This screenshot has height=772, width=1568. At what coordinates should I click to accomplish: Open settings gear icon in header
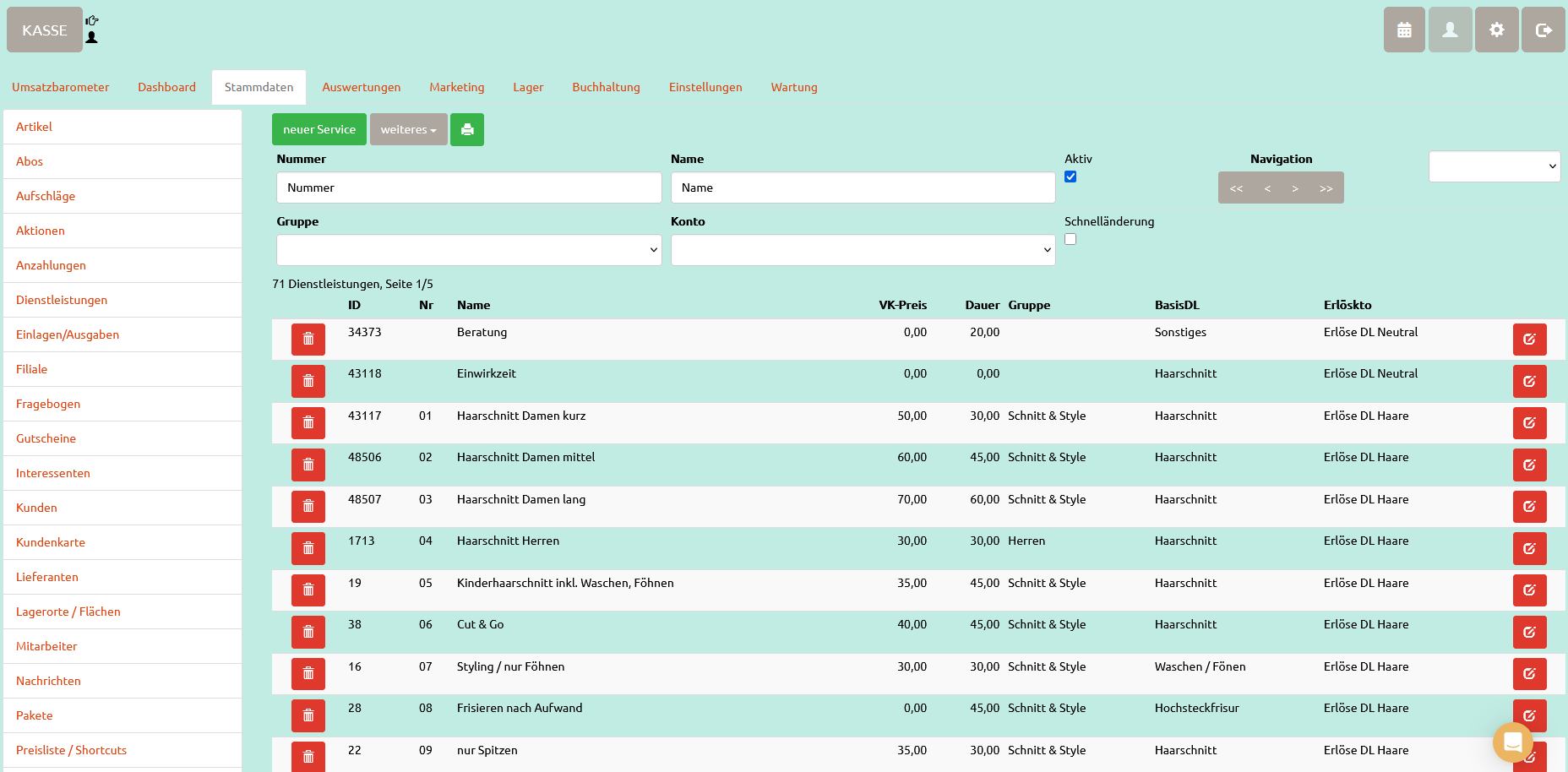1496,30
